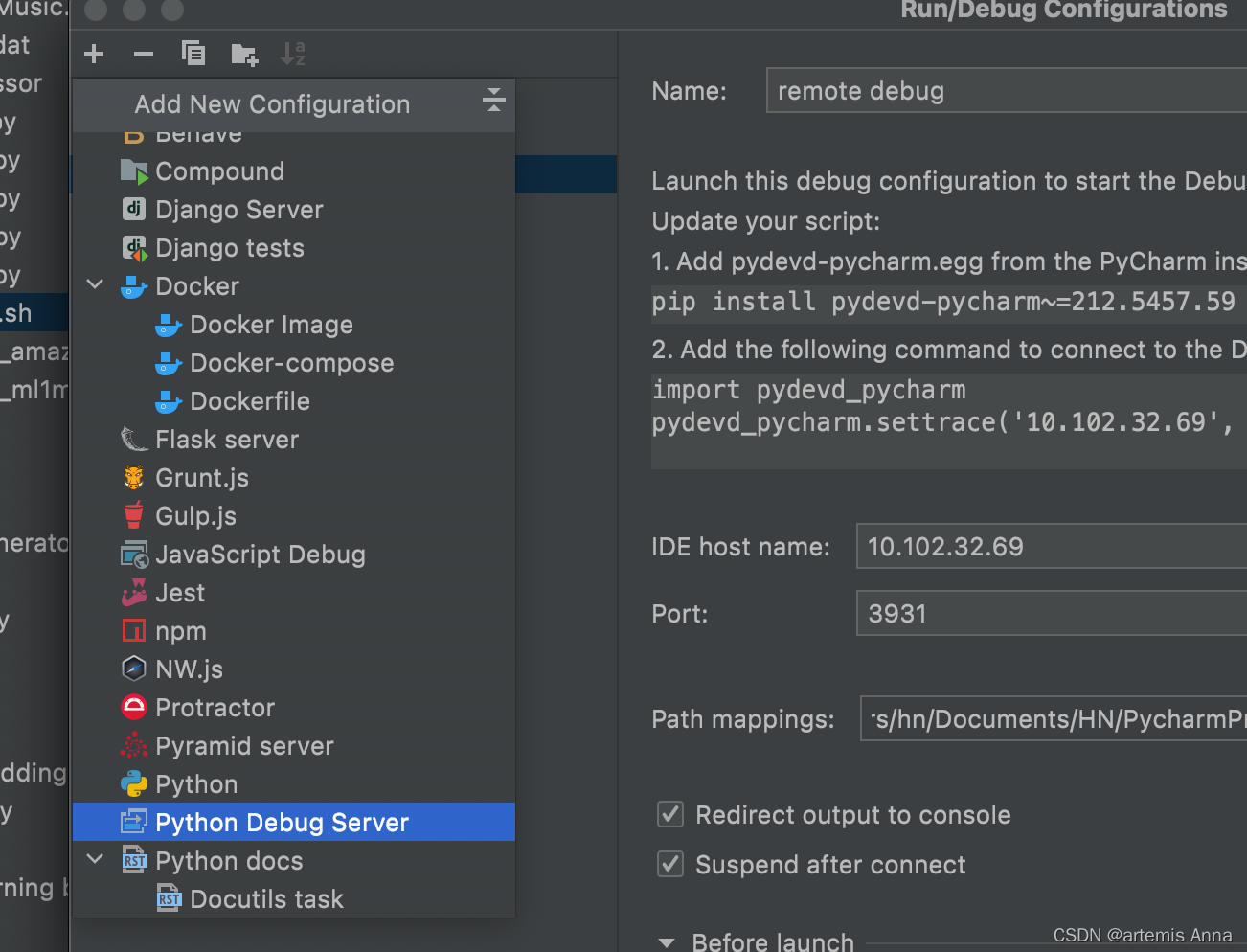Image resolution: width=1247 pixels, height=952 pixels.
Task: Click the Gulp.js cup icon
Action: tap(134, 515)
